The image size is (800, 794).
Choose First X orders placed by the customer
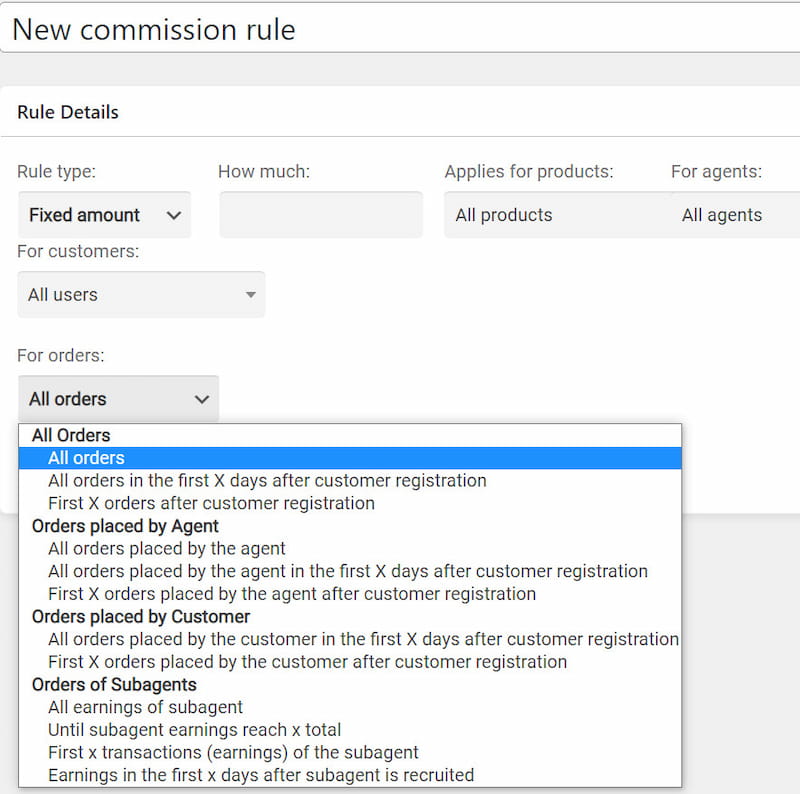(x=307, y=662)
